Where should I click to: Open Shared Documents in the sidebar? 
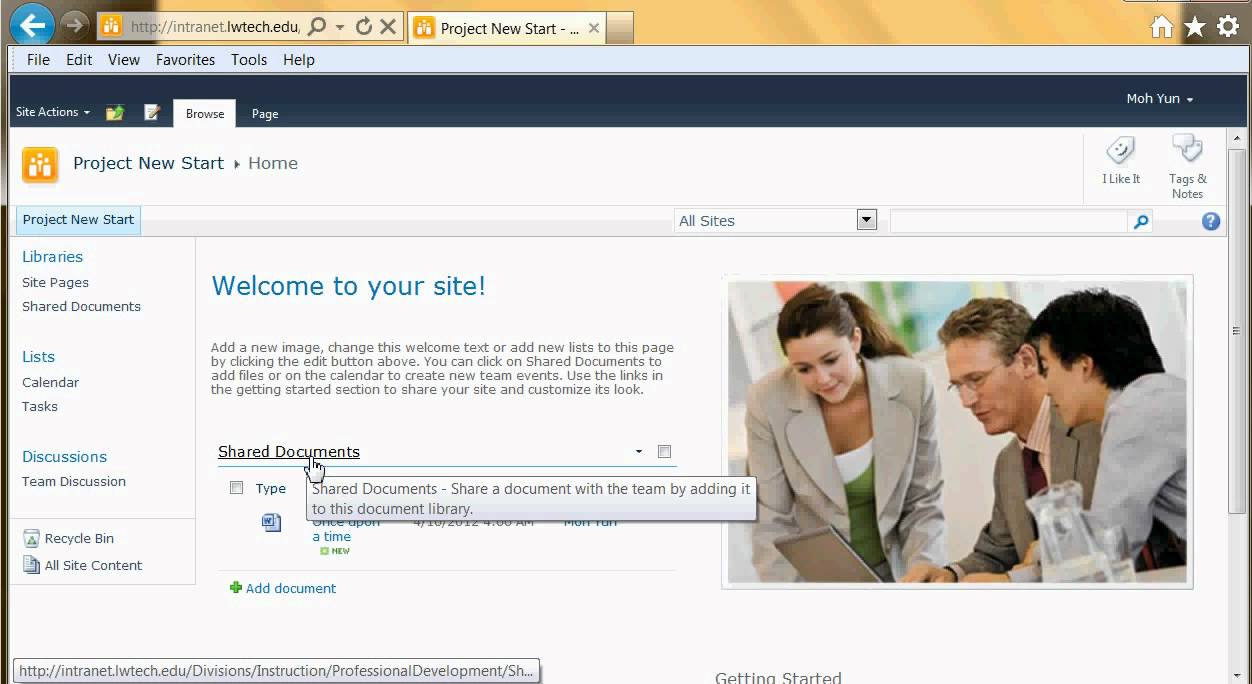pos(81,307)
